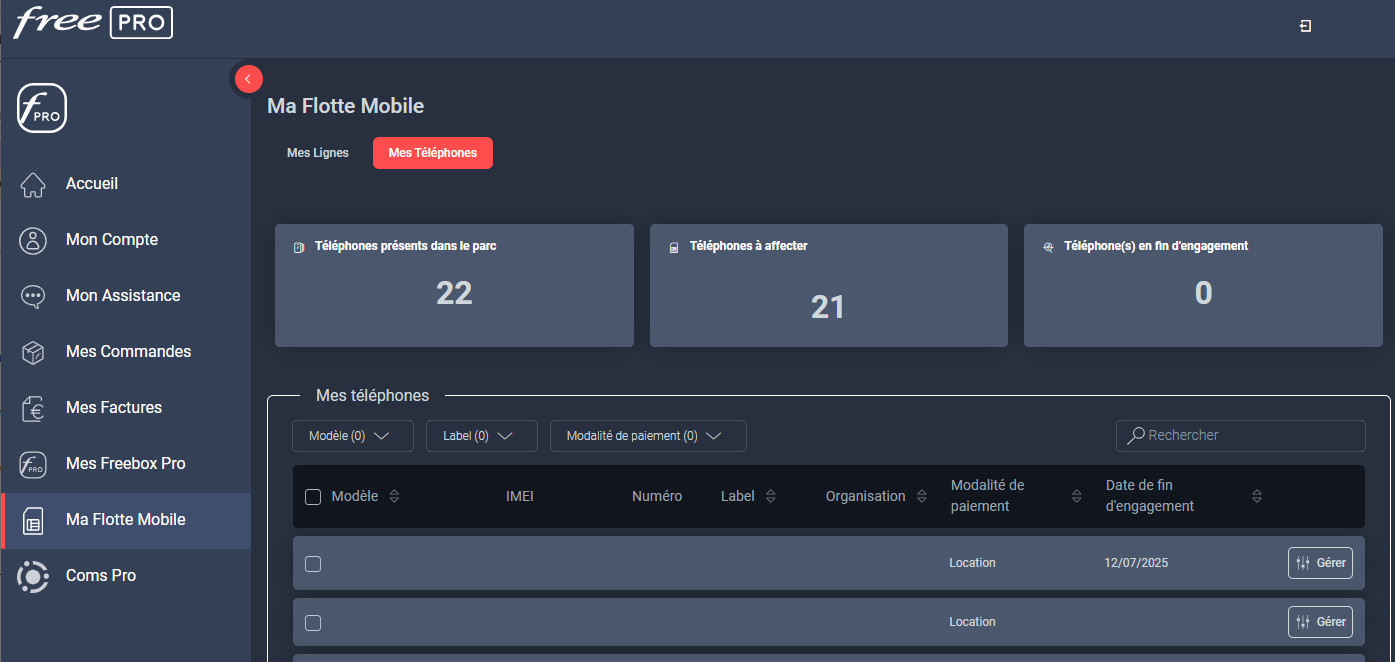Open Mon Compte menu item
The width and height of the screenshot is (1395, 662).
pos(126,240)
